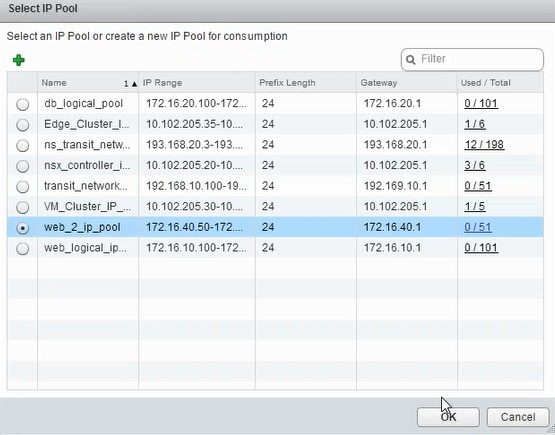Image resolution: width=555 pixels, height=435 pixels.
Task: Select the db_logical_pool radio button
Action: [x=23, y=104]
